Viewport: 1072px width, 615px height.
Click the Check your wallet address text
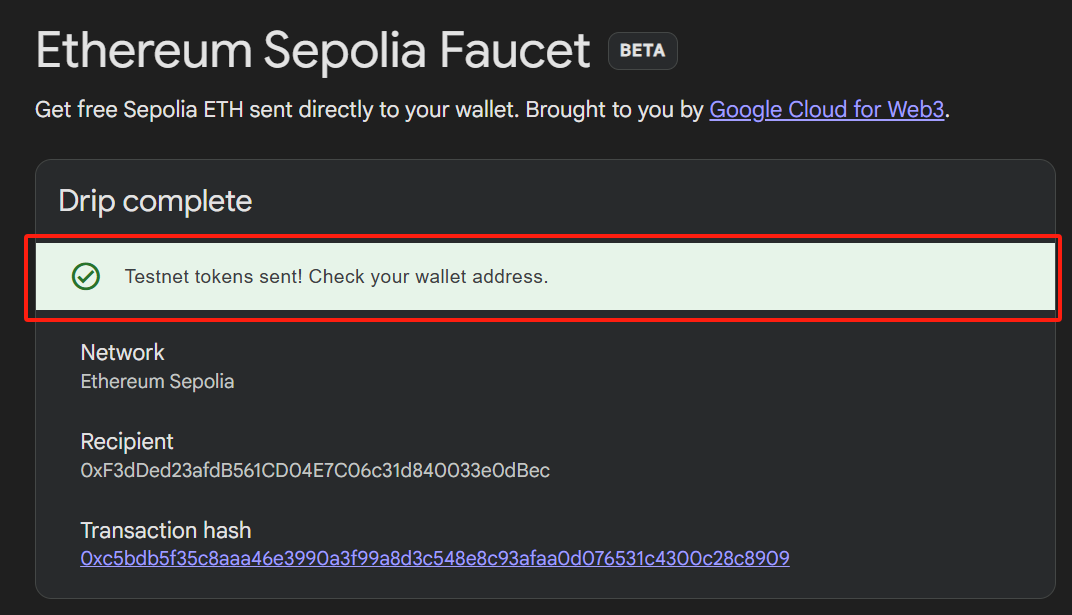[x=429, y=276]
